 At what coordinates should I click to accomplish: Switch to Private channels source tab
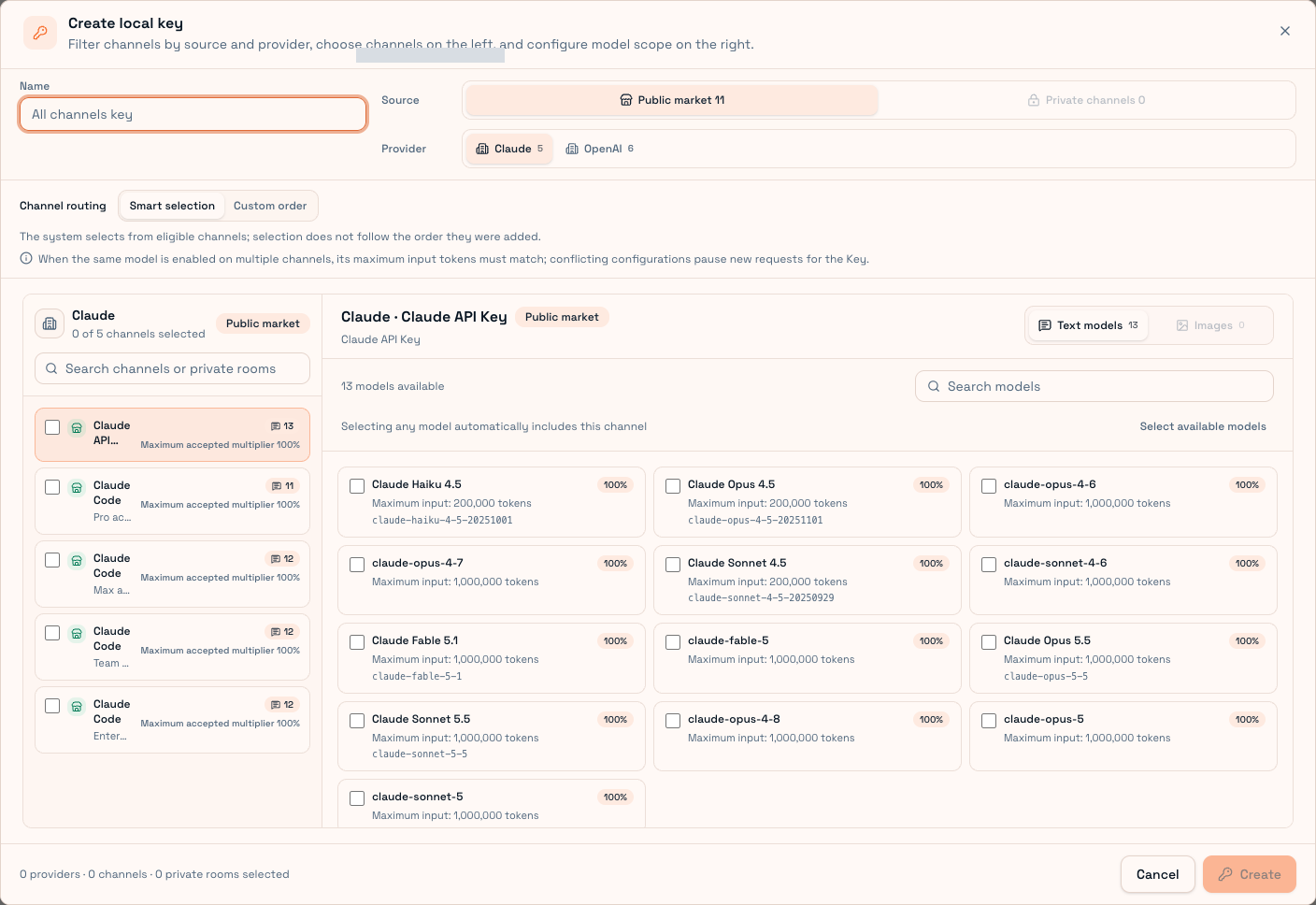1086,100
